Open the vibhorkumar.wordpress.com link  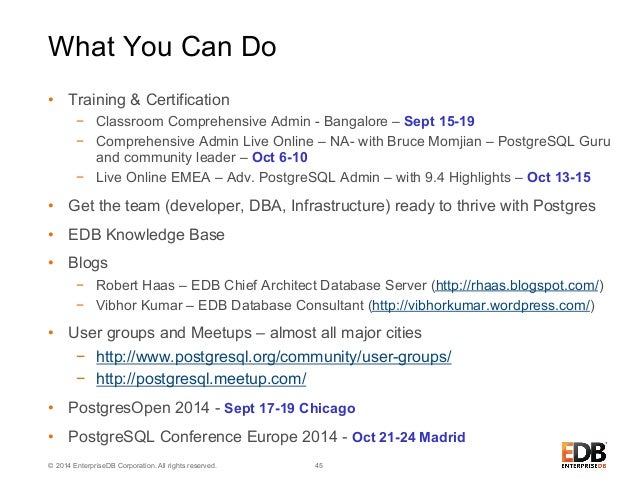pos(481,305)
